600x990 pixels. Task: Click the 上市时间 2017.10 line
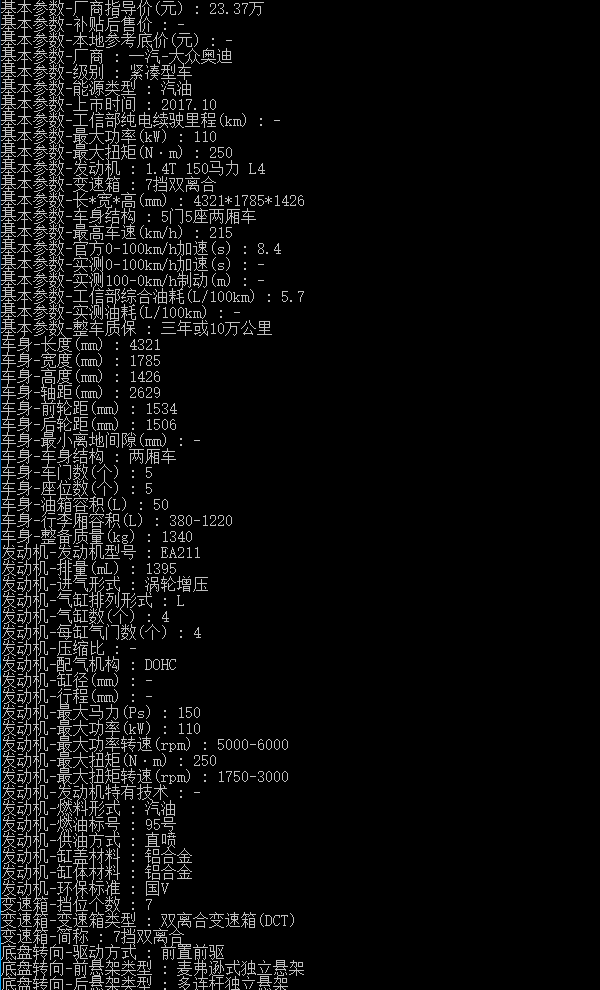pos(109,104)
